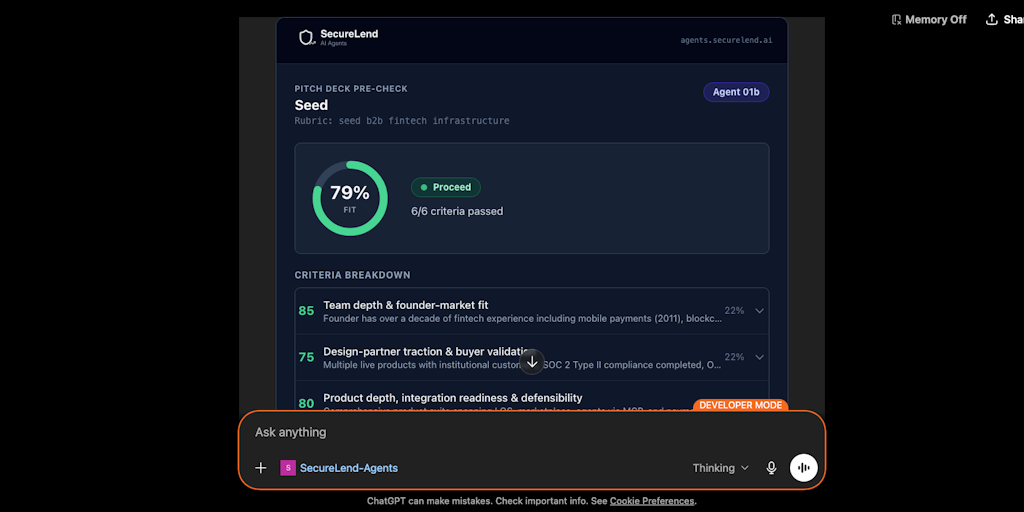The image size is (1024, 512).
Task: Select the SecureLend-Agents connector label
Action: 349,468
